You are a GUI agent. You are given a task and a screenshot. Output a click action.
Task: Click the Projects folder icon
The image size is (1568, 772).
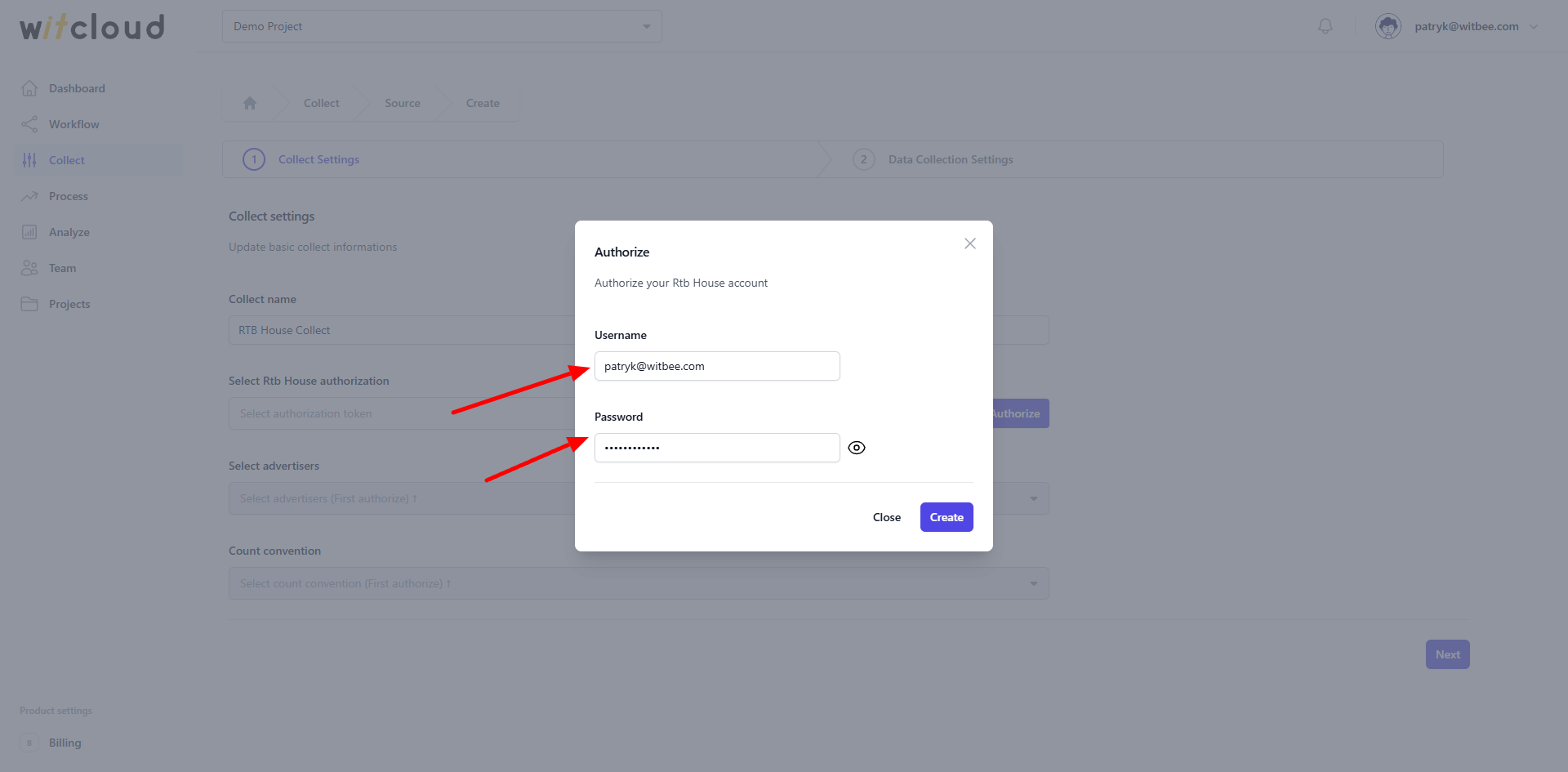point(29,304)
